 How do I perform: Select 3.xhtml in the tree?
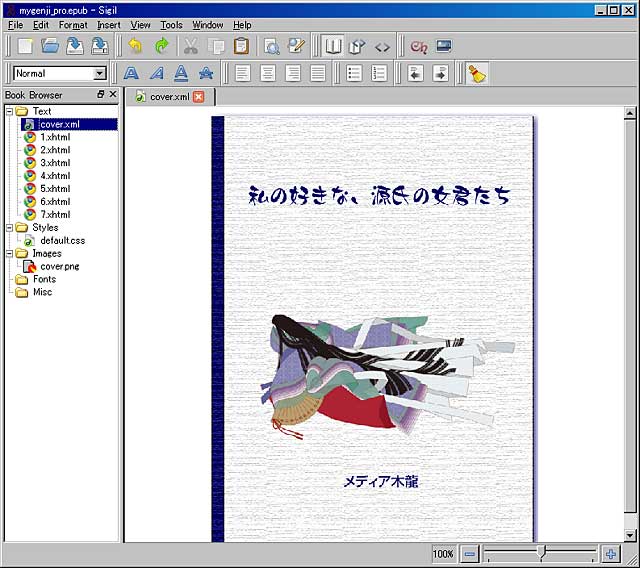pos(55,163)
